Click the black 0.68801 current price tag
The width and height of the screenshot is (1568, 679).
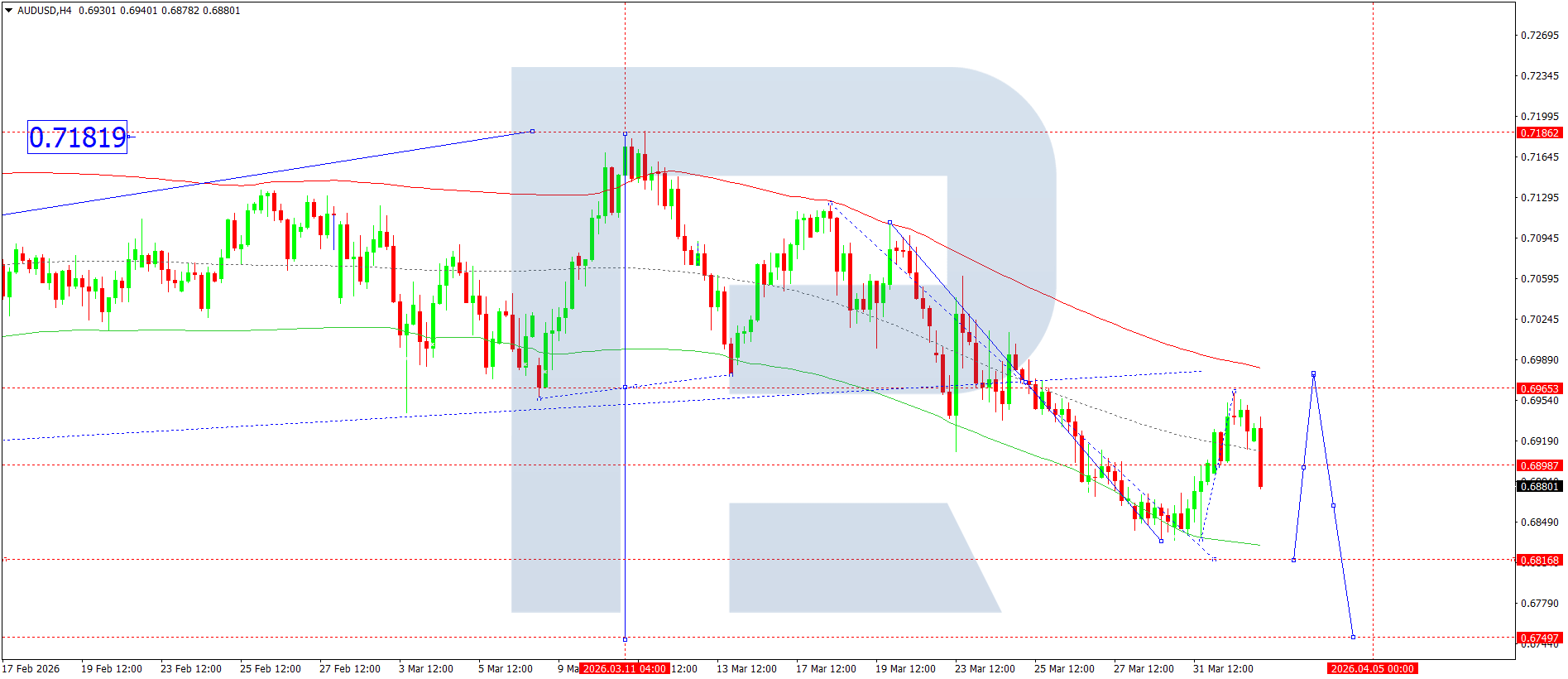coord(1539,486)
